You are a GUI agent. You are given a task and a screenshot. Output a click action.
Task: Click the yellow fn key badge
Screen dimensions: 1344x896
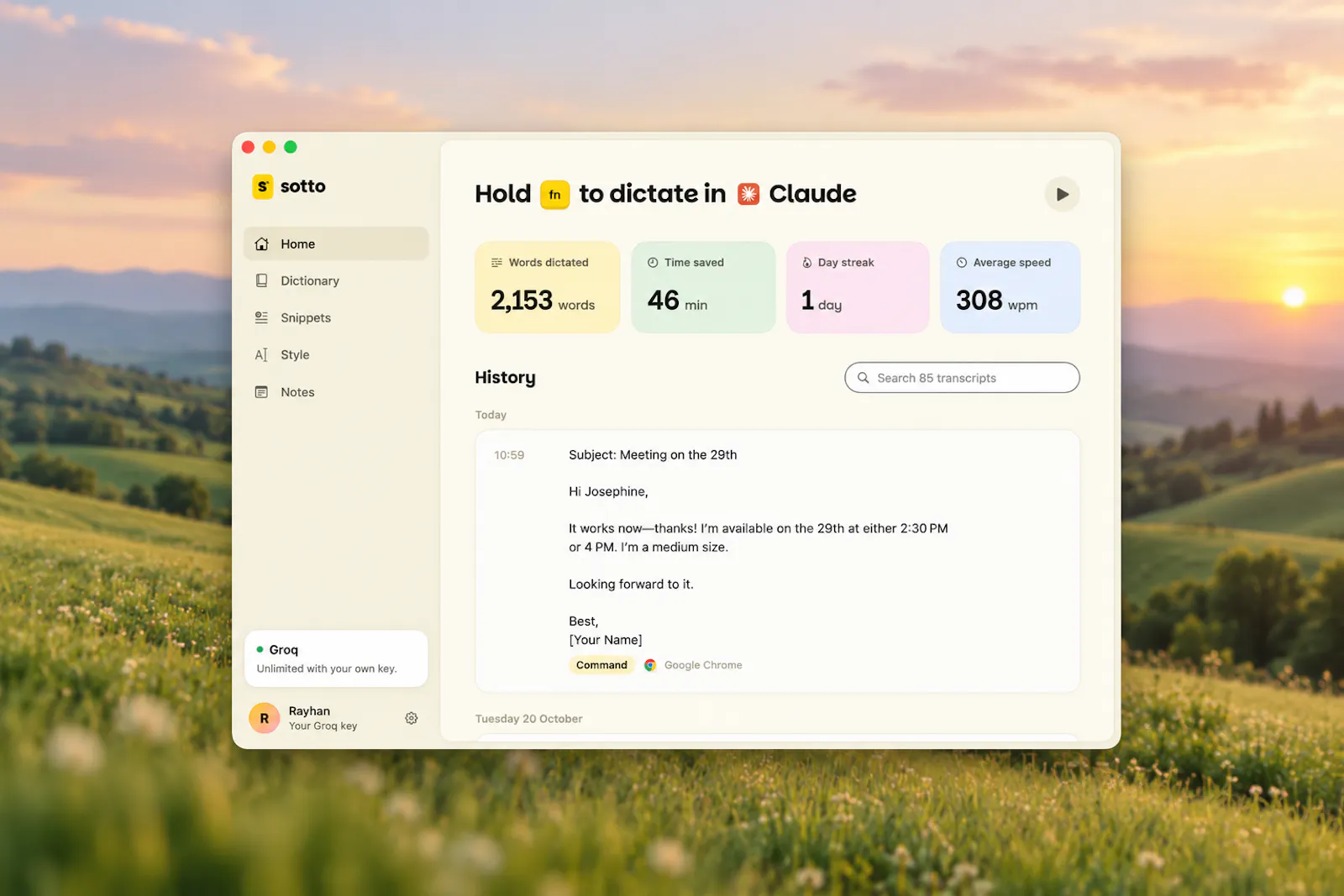tap(554, 195)
